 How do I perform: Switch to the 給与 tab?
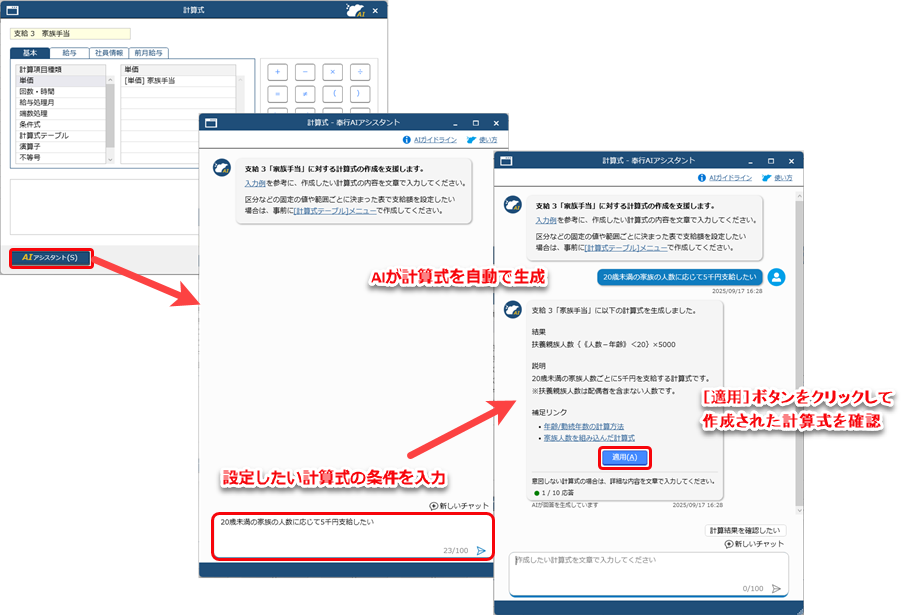(x=69, y=53)
